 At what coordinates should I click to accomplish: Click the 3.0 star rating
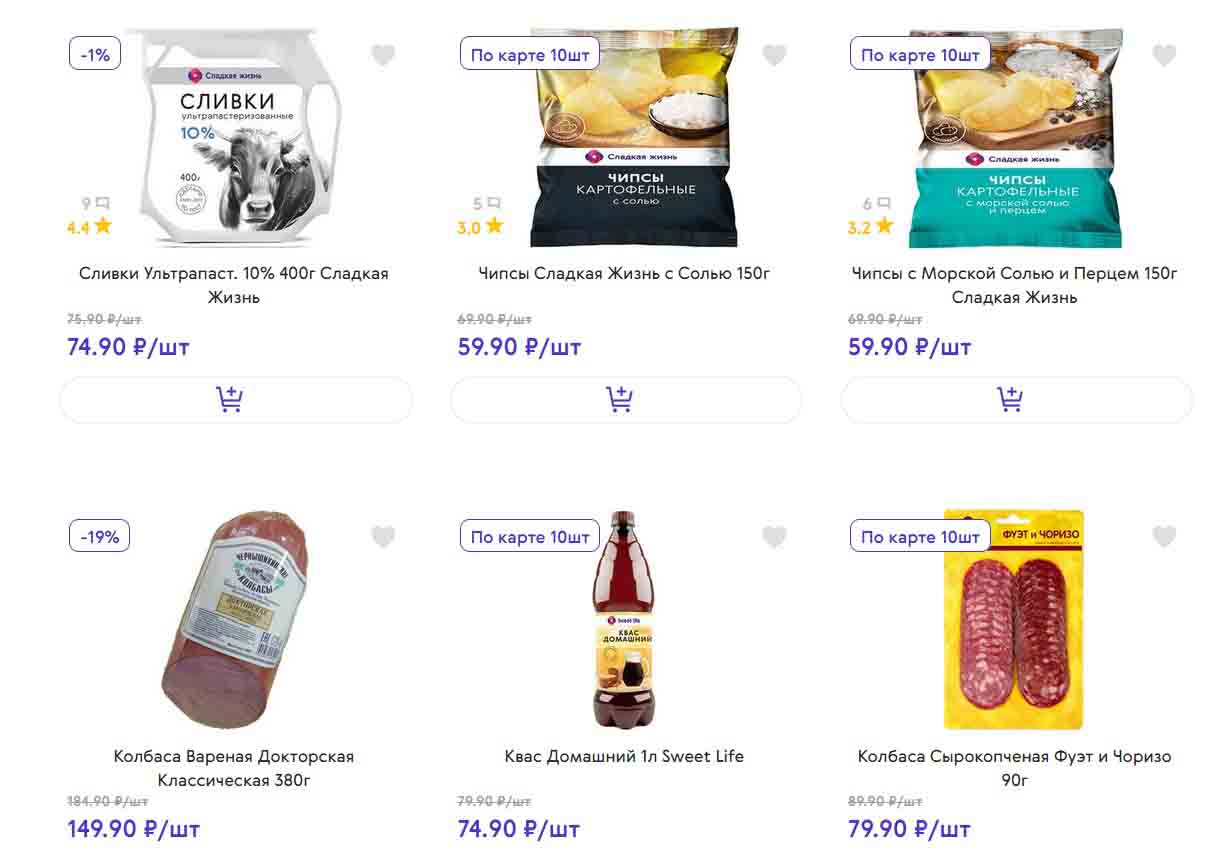[x=479, y=227]
